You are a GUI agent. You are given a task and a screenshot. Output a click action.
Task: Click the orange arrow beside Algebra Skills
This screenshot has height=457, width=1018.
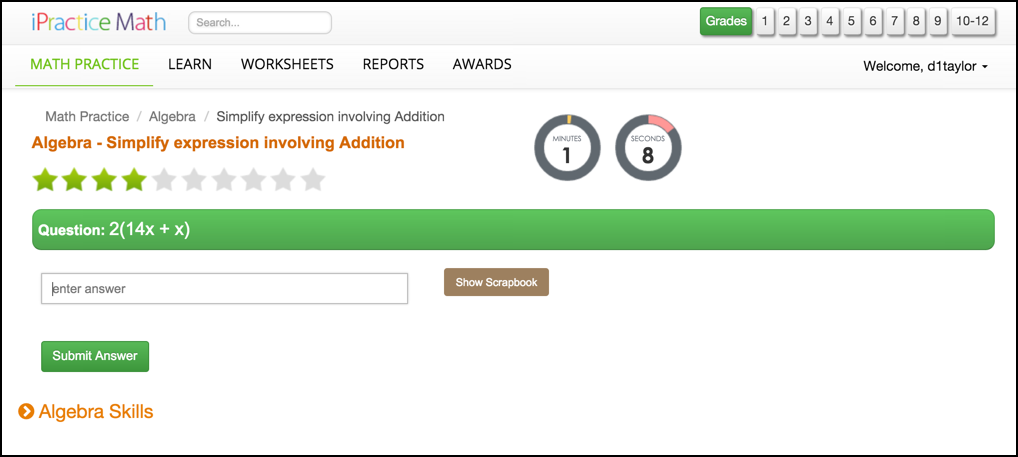click(26, 411)
